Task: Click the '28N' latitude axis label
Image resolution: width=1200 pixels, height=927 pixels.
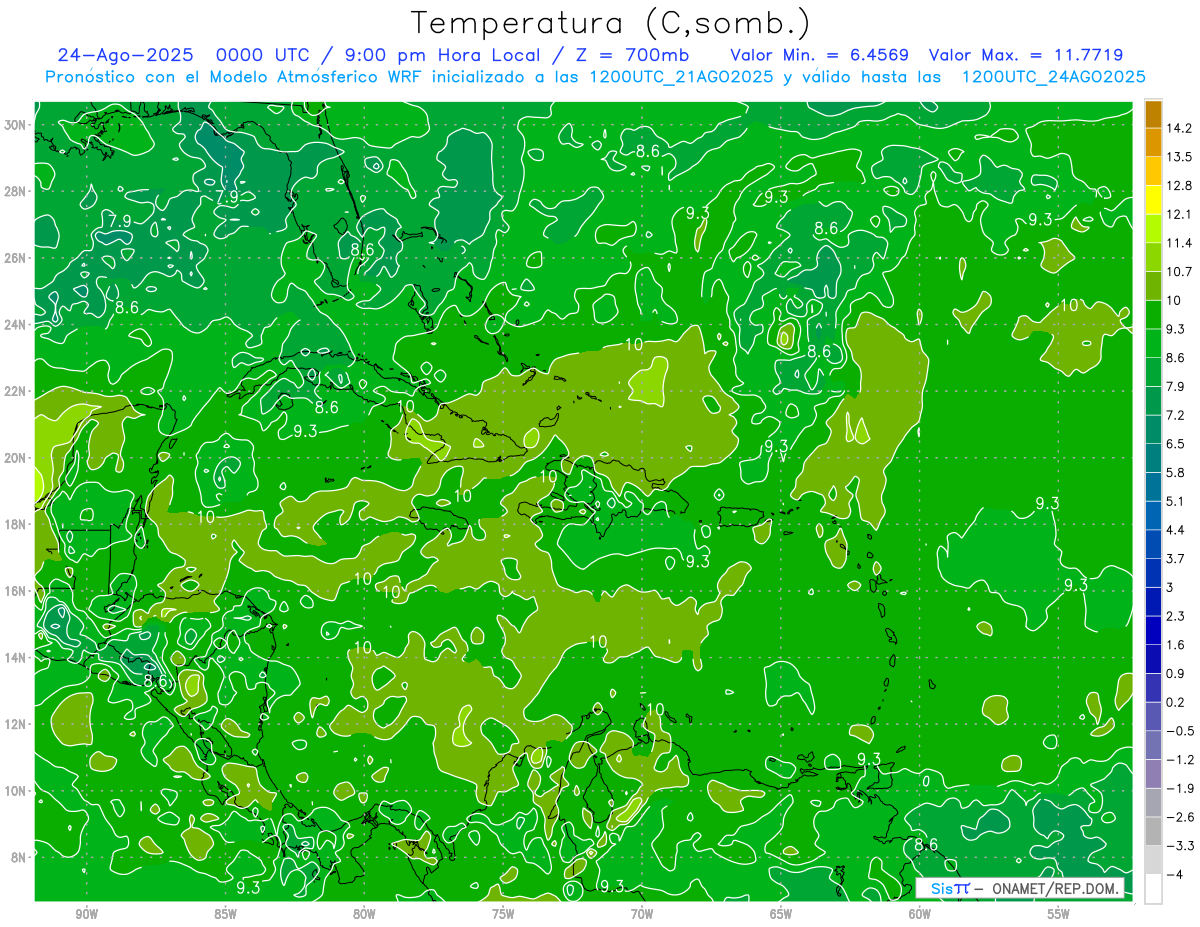Action: pyautogui.click(x=17, y=191)
